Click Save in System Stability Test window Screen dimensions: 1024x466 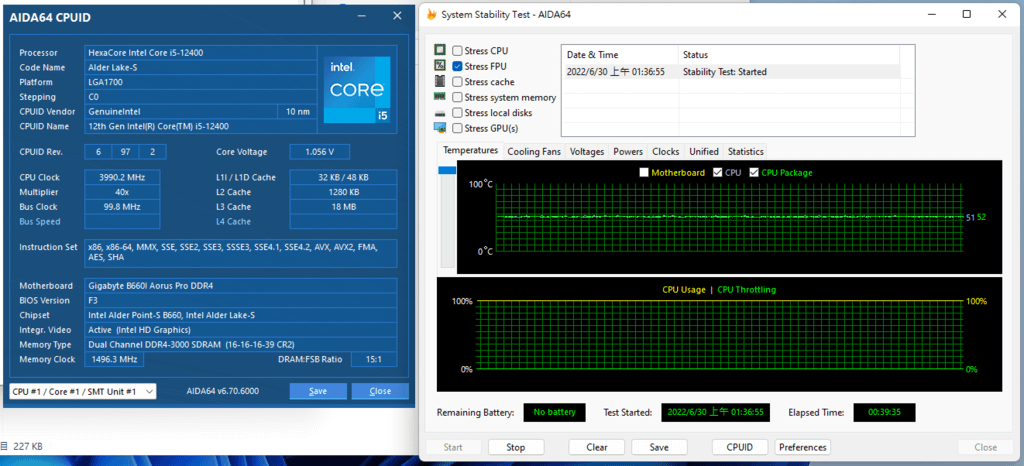(659, 447)
